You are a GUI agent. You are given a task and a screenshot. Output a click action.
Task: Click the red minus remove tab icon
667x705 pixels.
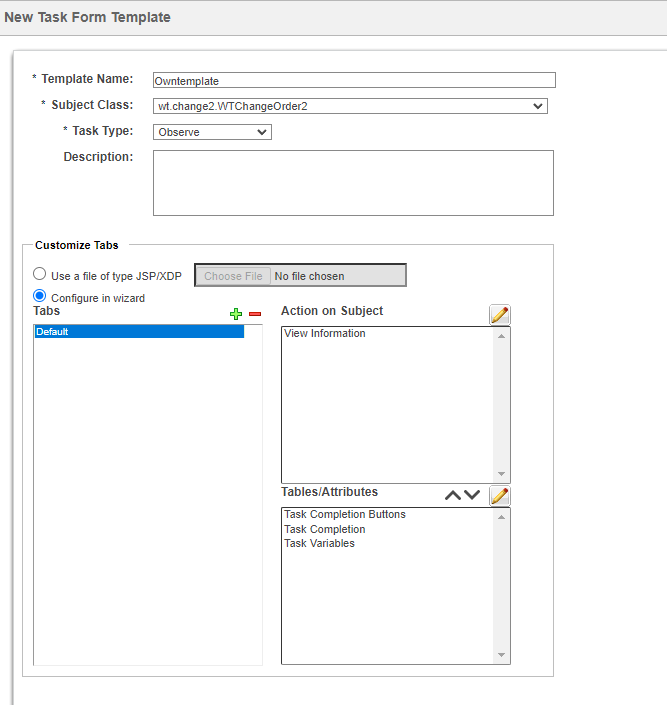255,314
